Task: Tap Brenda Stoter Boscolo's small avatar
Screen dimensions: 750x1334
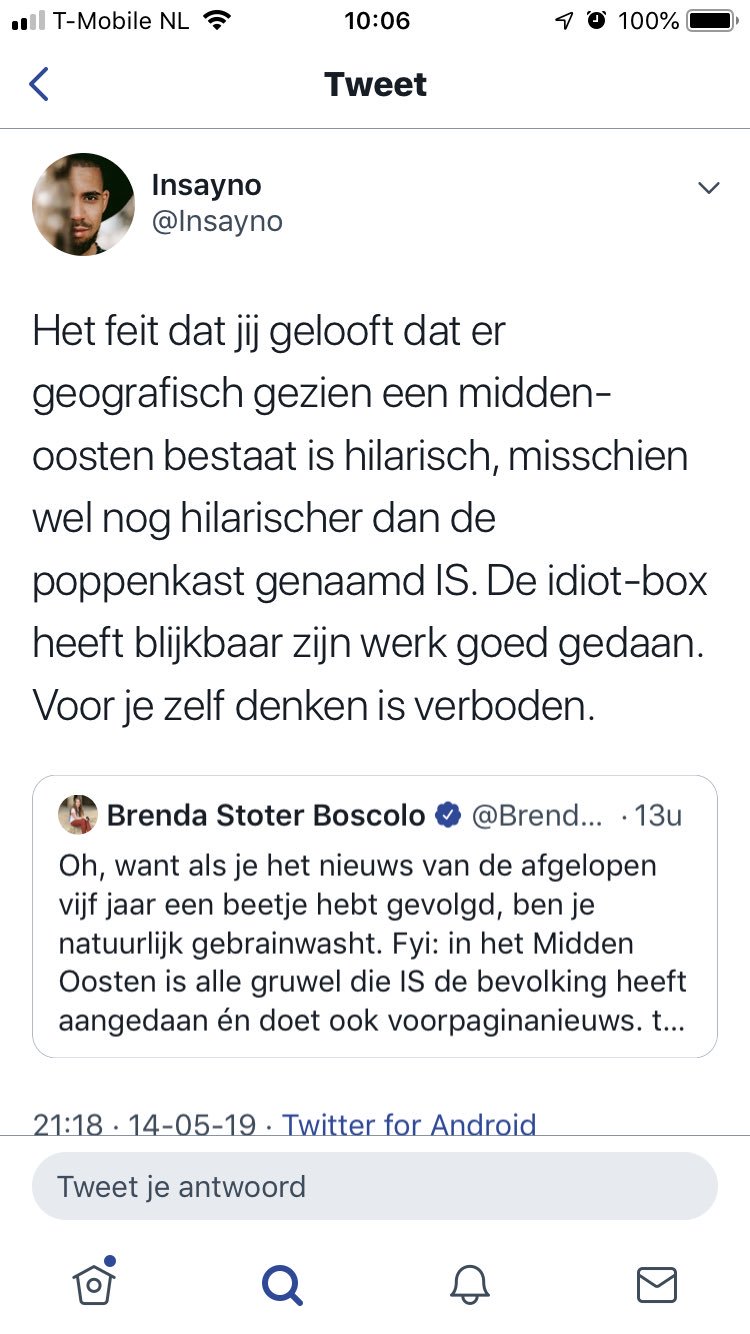Action: click(78, 815)
